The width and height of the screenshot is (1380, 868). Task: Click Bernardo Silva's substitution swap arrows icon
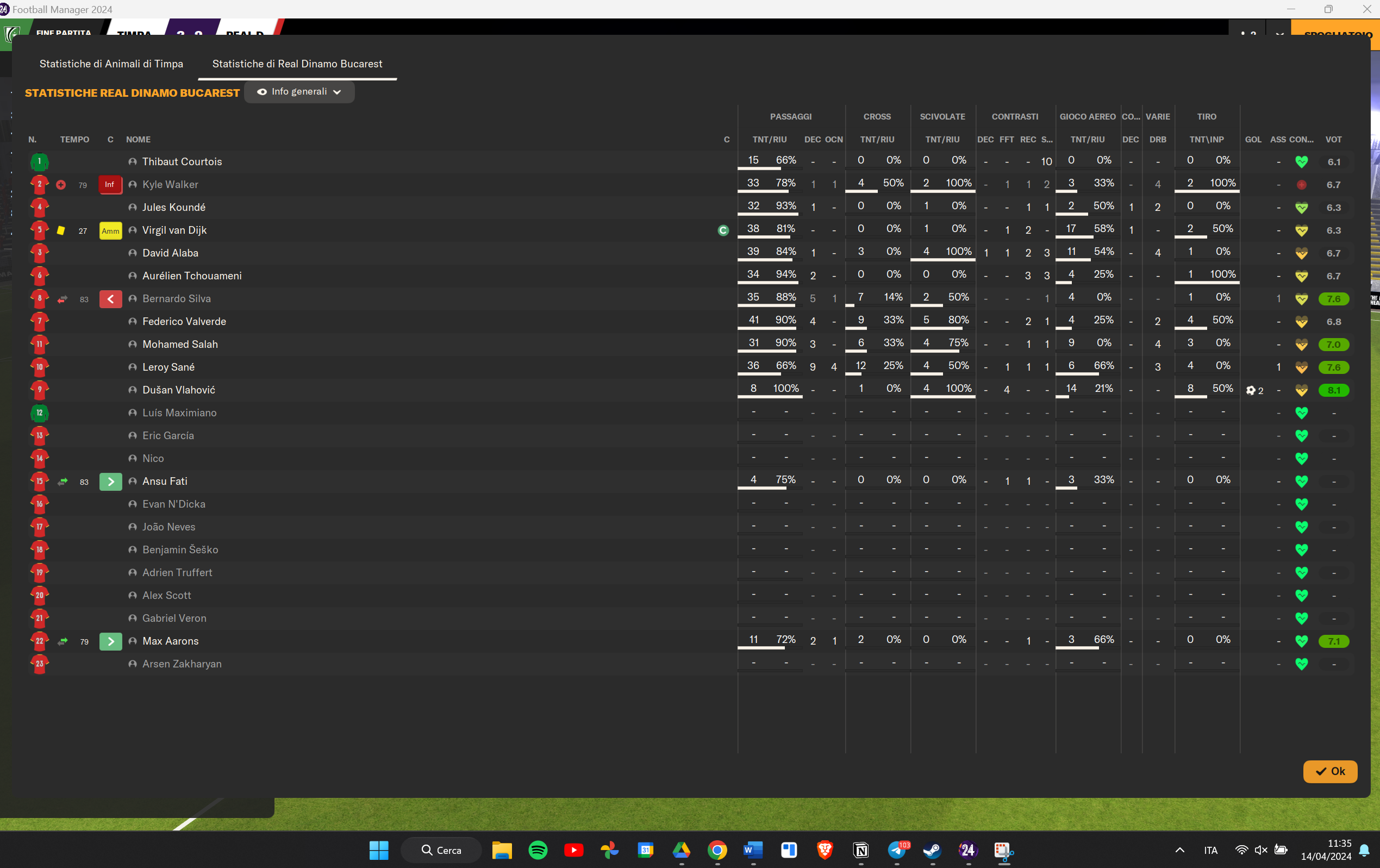(63, 299)
